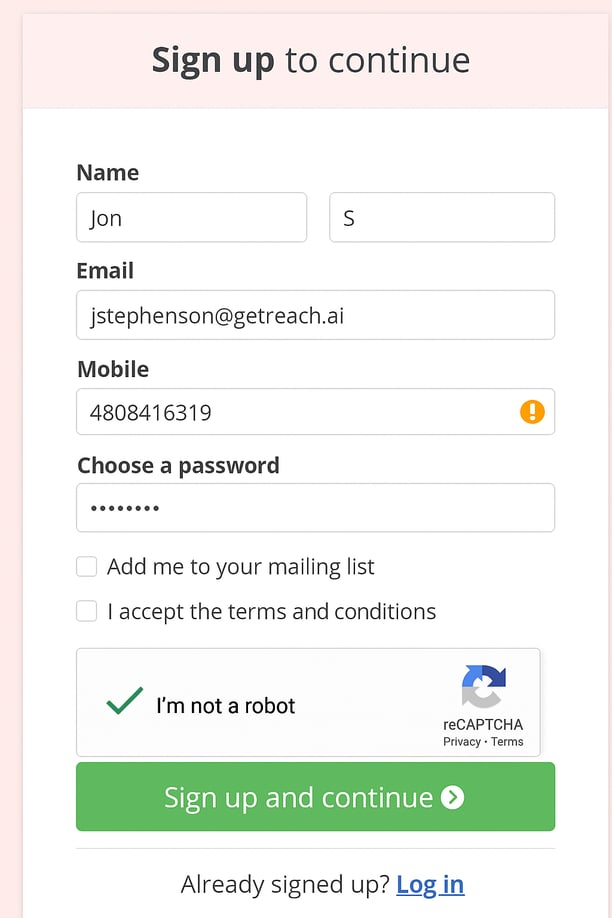612x918 pixels.
Task: Open the reCAPTCHA Terms link
Action: (x=507, y=742)
